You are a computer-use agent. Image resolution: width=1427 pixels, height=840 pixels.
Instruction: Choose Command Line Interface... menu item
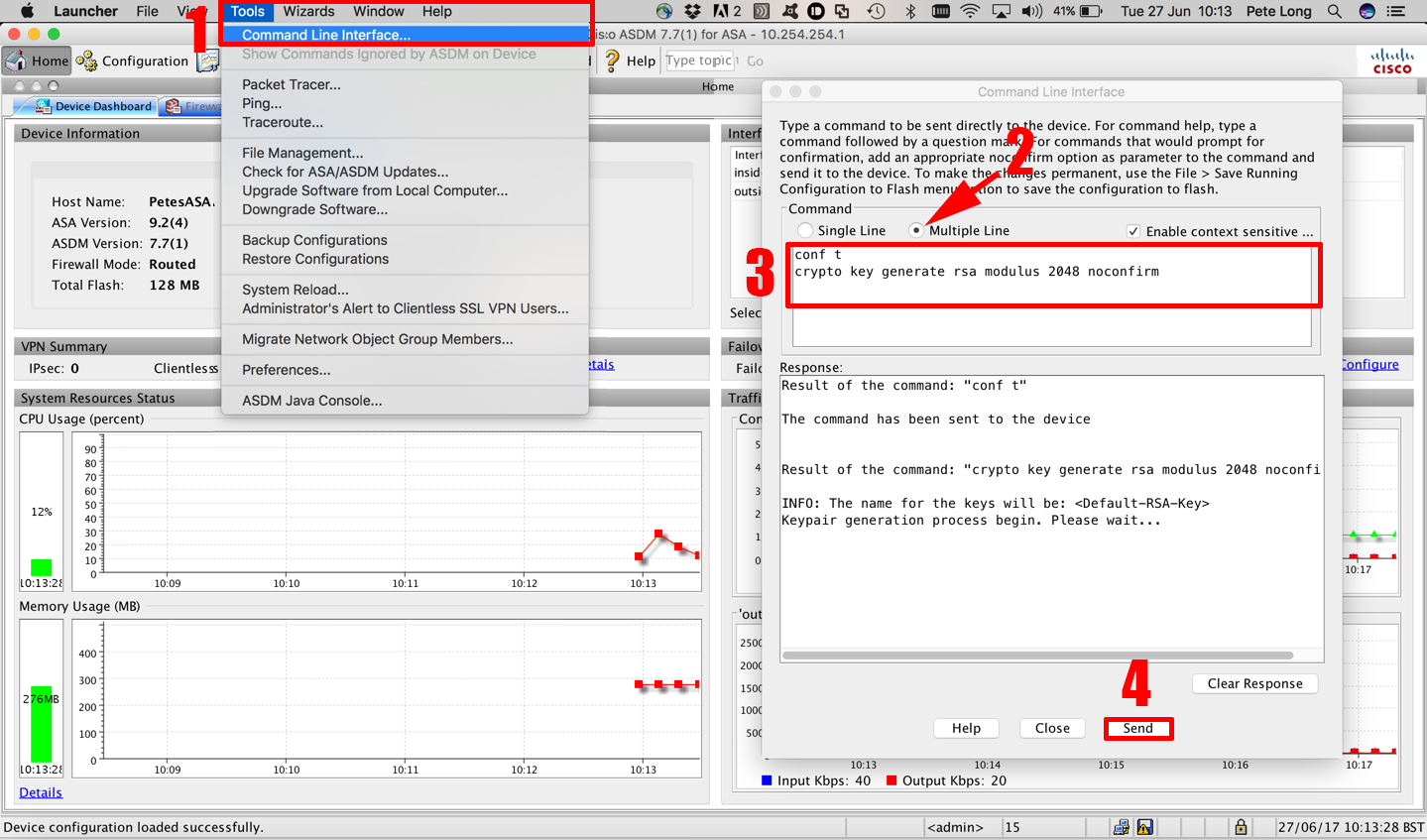tap(405, 35)
